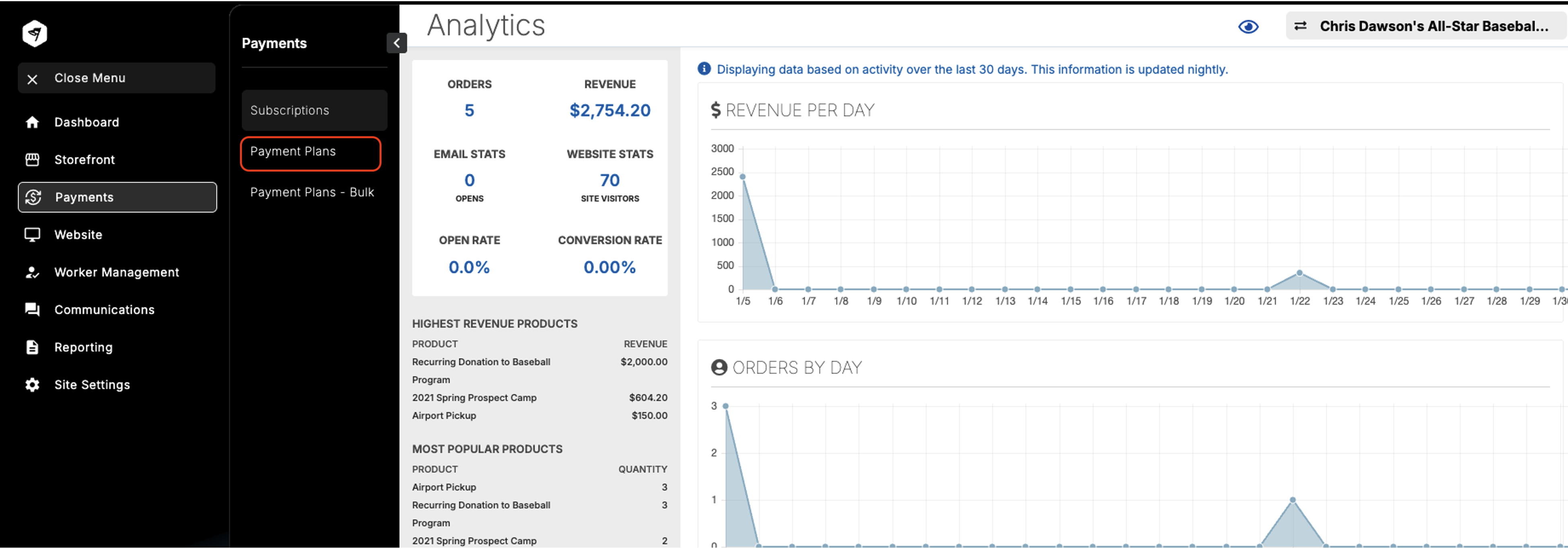
Task: Click the Site Settings gear icon
Action: point(32,385)
